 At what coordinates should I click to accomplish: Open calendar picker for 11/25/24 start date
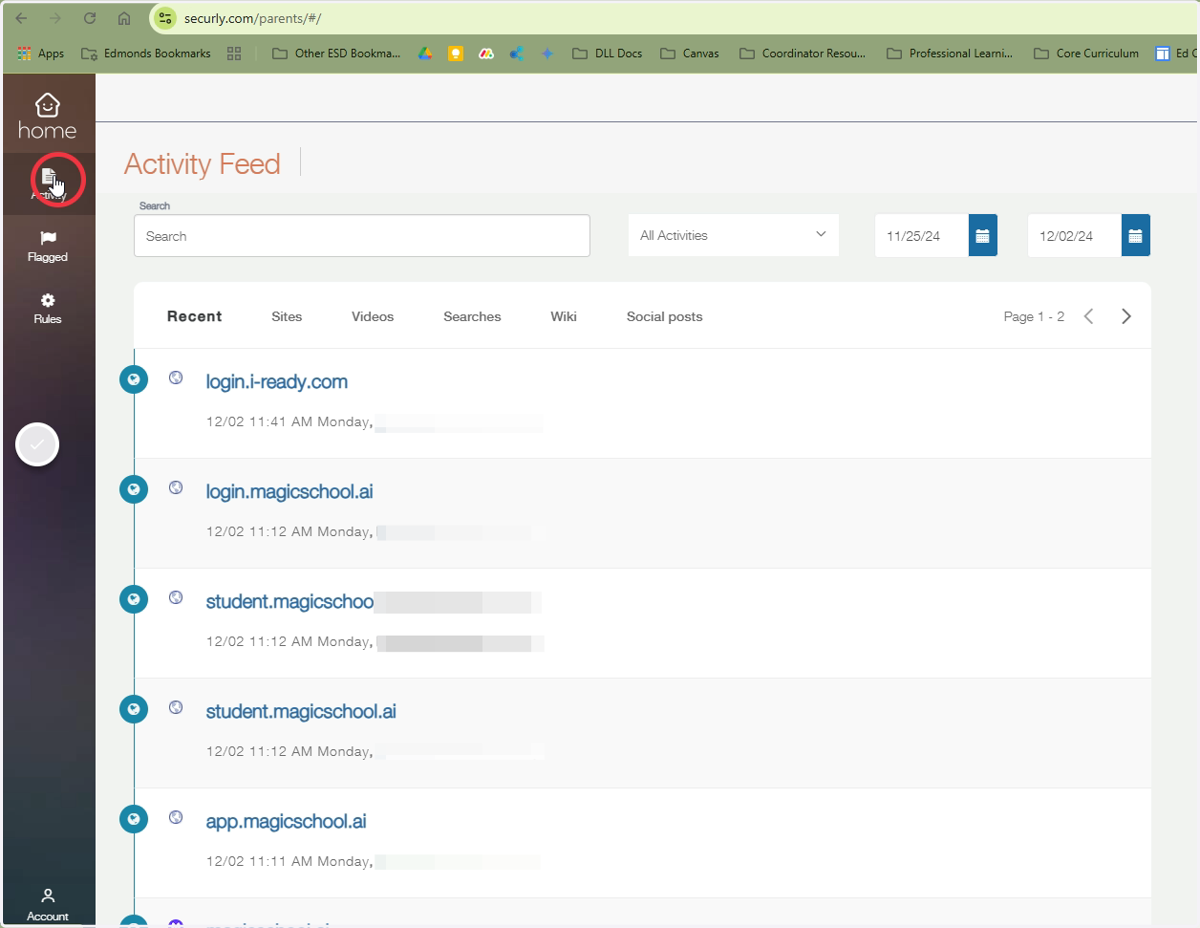coord(983,236)
